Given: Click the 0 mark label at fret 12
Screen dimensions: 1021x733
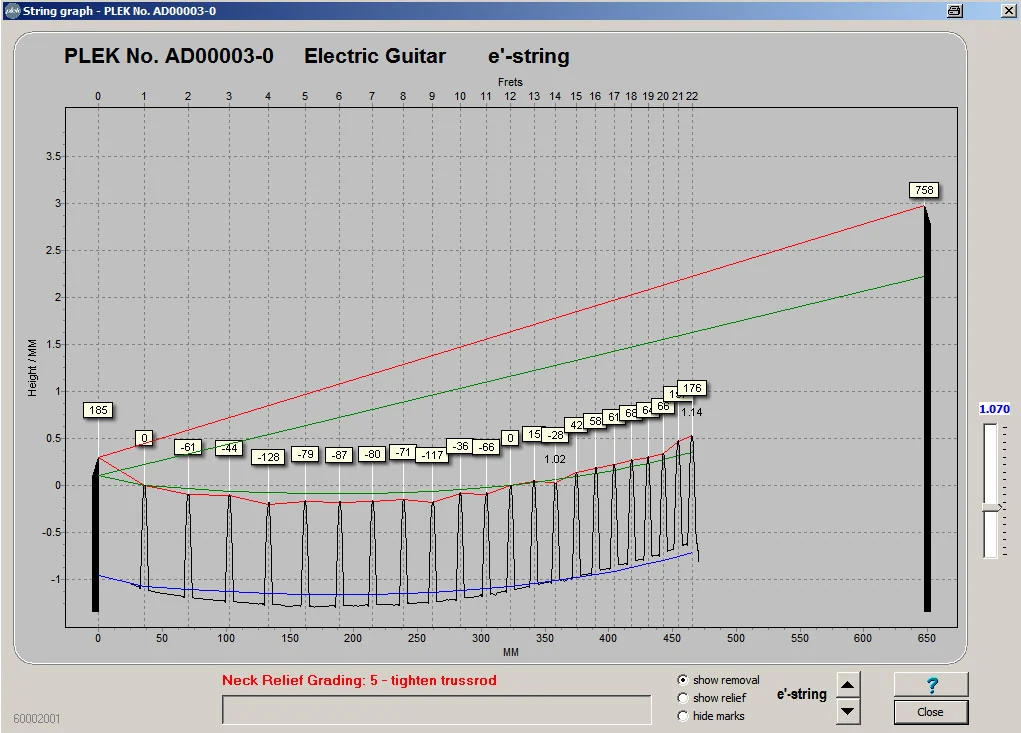Looking at the screenshot, I should [x=510, y=438].
